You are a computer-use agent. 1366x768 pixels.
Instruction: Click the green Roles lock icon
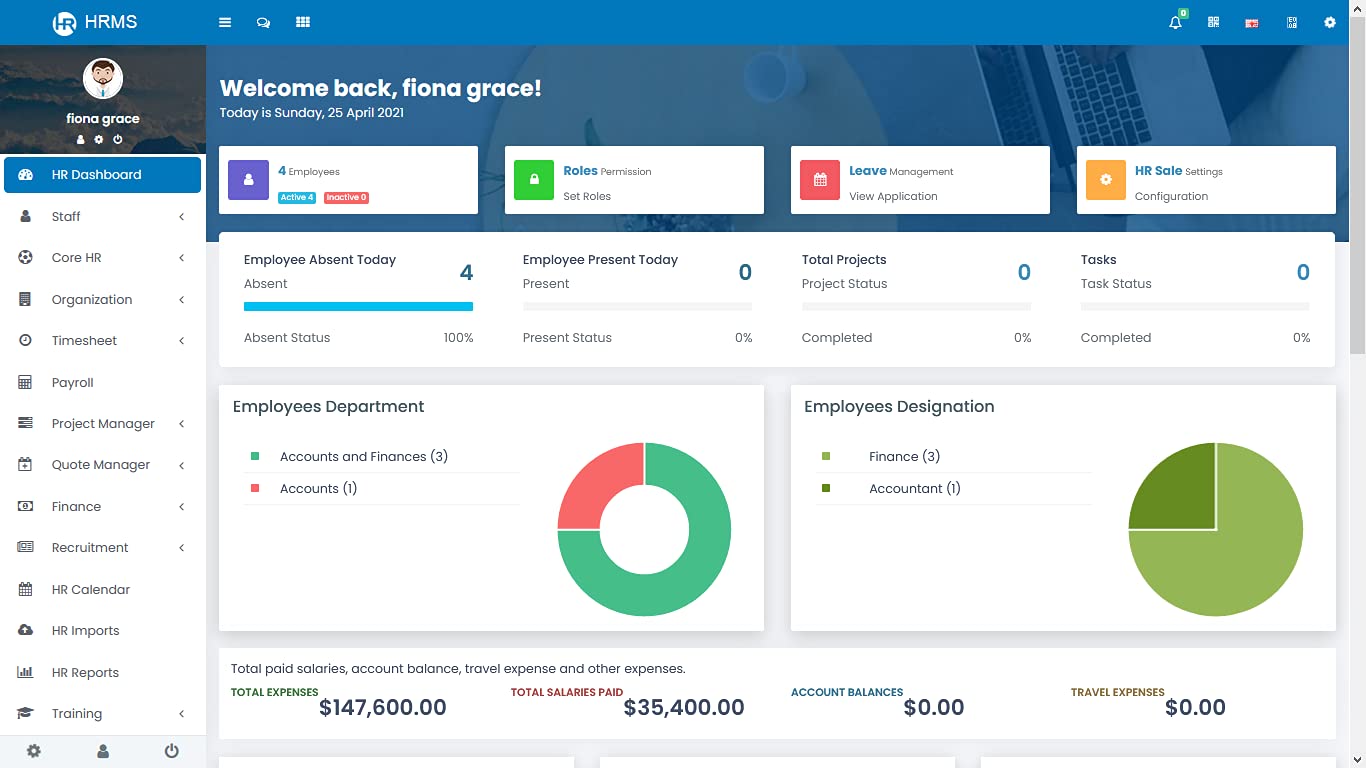[x=534, y=180]
